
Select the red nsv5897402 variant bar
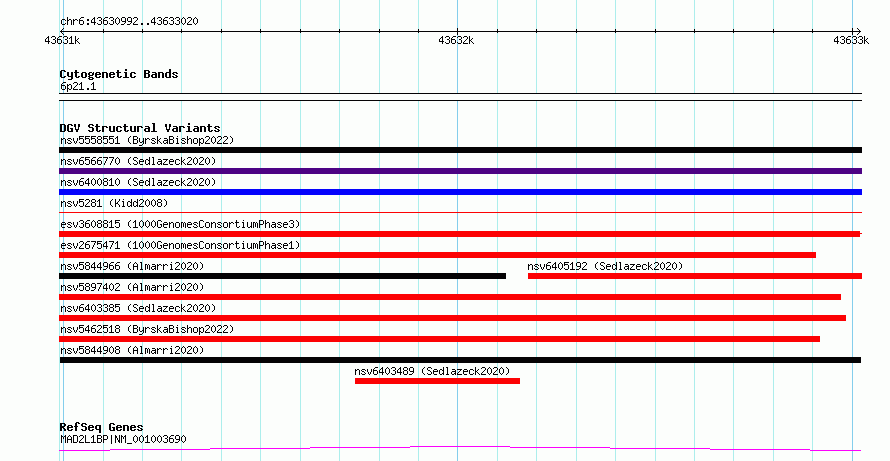450,297
